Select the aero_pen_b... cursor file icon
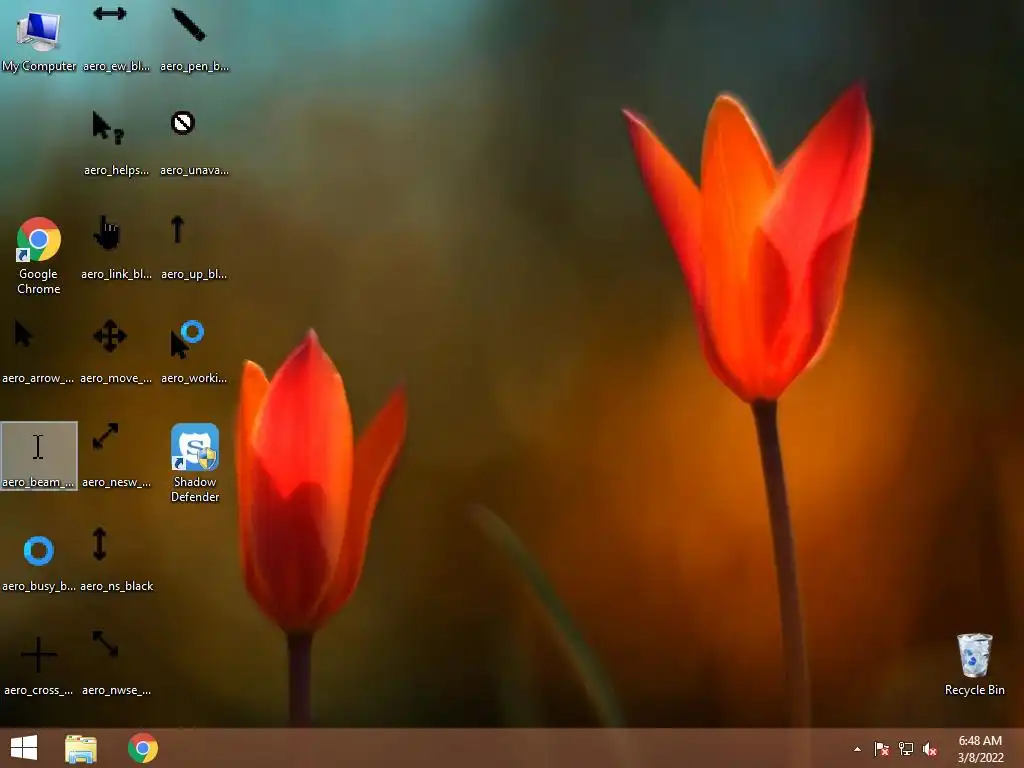 click(194, 39)
